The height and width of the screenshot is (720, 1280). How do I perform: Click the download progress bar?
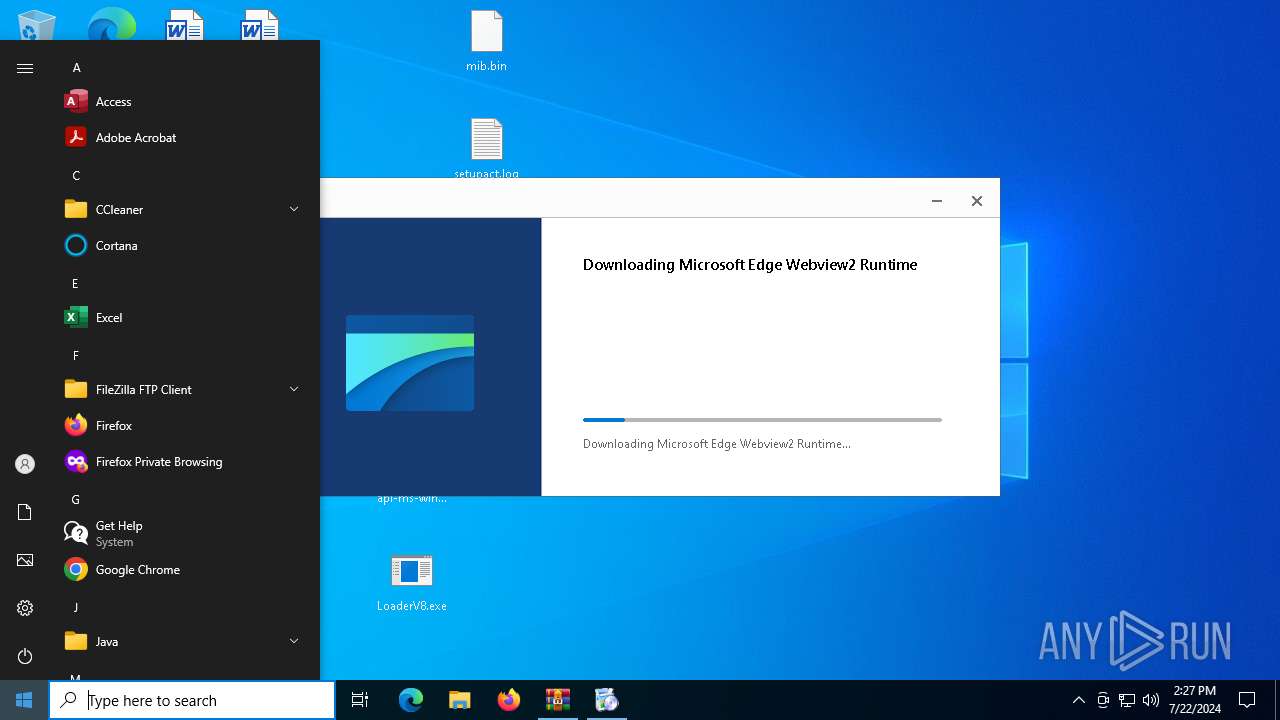[x=762, y=420]
